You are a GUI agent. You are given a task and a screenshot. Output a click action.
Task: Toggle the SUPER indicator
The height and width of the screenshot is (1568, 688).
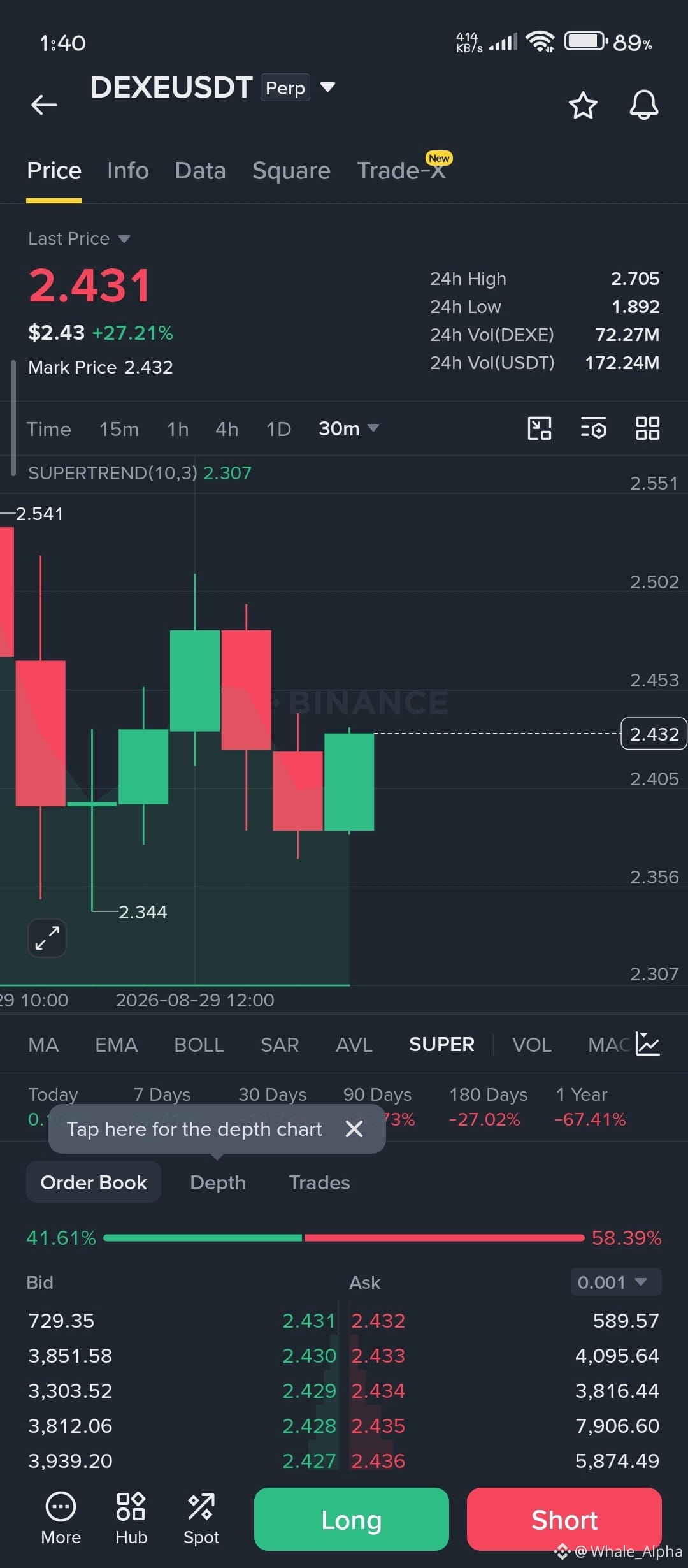click(x=441, y=1045)
